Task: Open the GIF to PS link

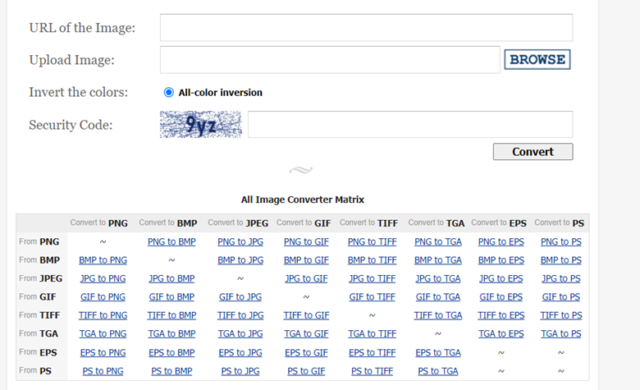Action: coord(561,297)
